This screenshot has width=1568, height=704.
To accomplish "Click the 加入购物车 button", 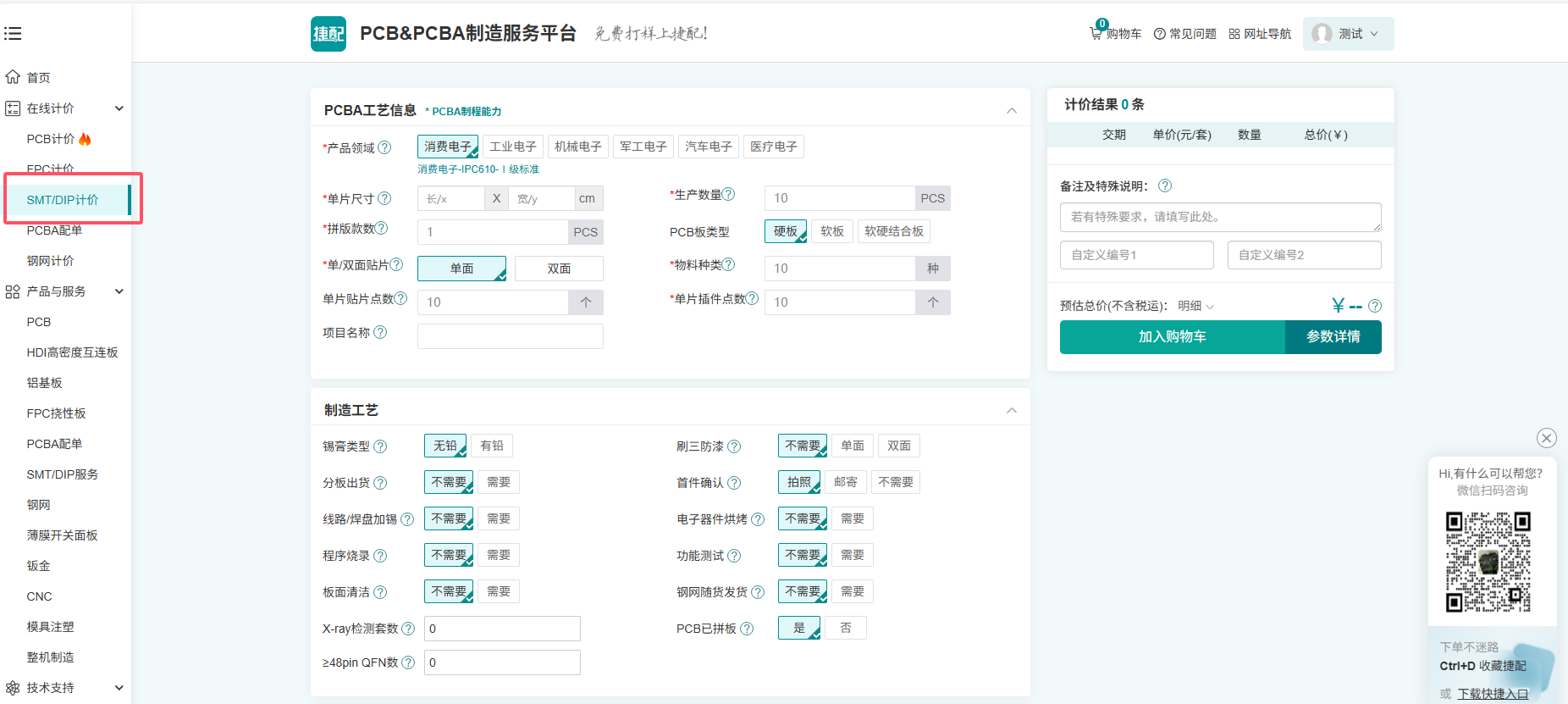I will [x=1172, y=337].
